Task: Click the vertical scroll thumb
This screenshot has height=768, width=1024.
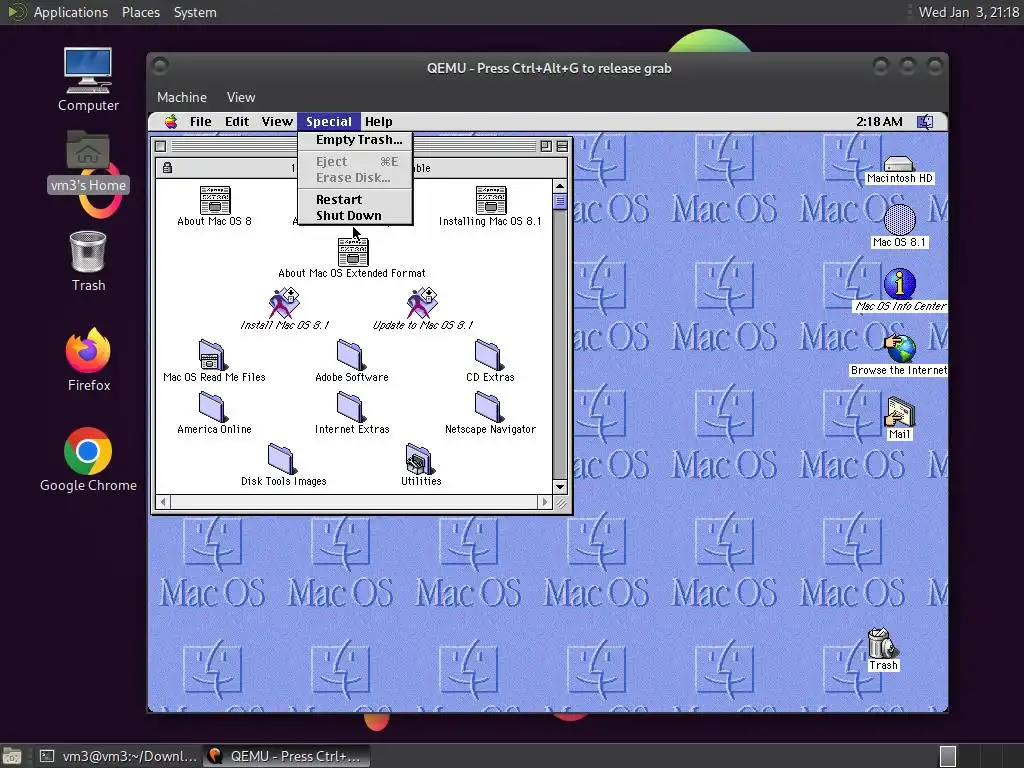Action: tap(560, 202)
